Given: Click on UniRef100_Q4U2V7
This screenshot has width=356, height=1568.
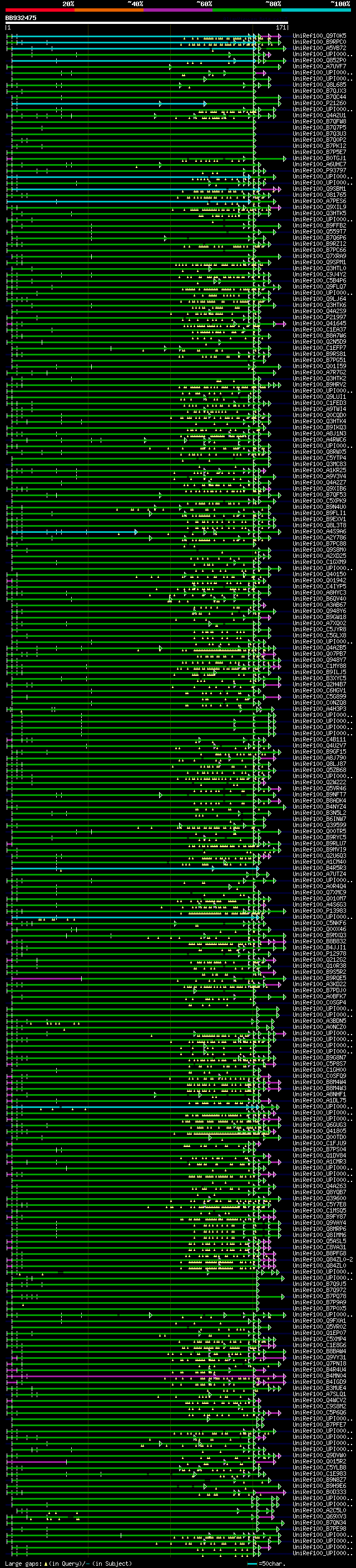Looking at the screenshot, I should 319,746.
